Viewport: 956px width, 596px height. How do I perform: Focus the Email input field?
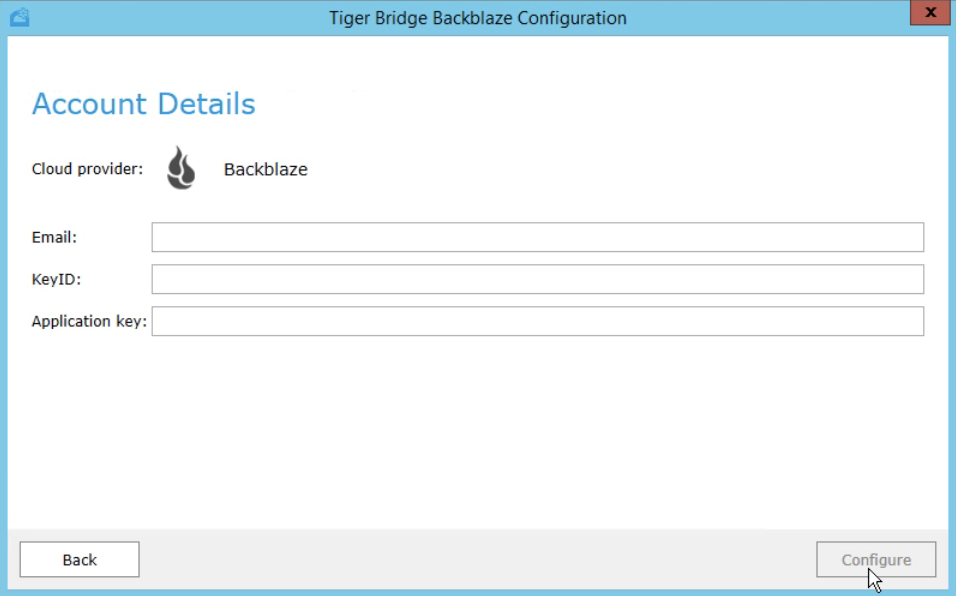(x=538, y=237)
